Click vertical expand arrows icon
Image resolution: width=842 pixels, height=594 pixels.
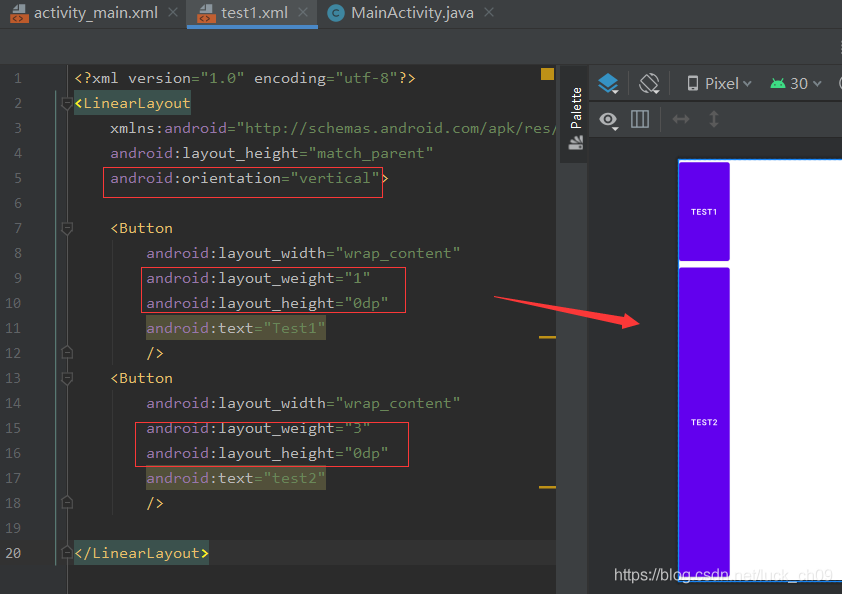714,119
